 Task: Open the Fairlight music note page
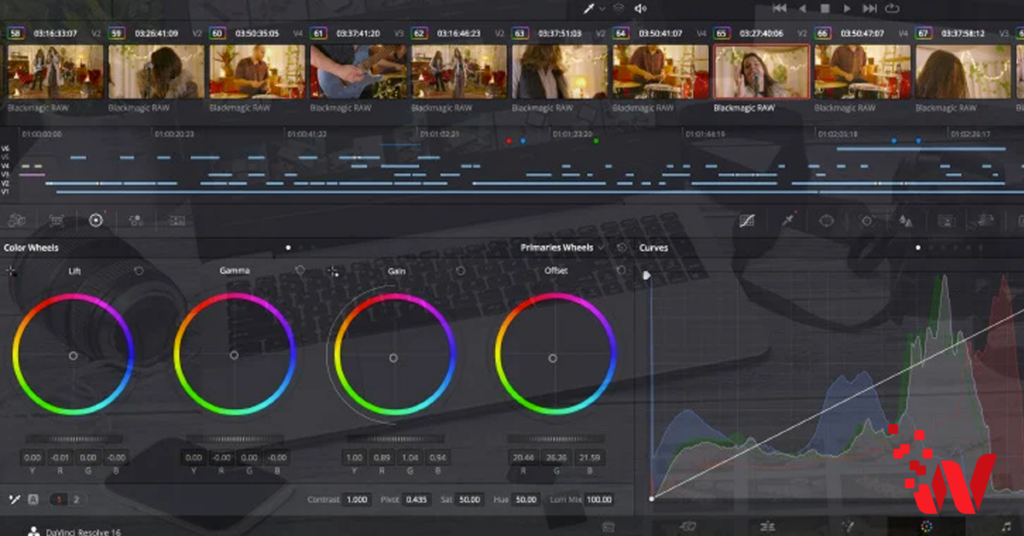(x=1006, y=526)
